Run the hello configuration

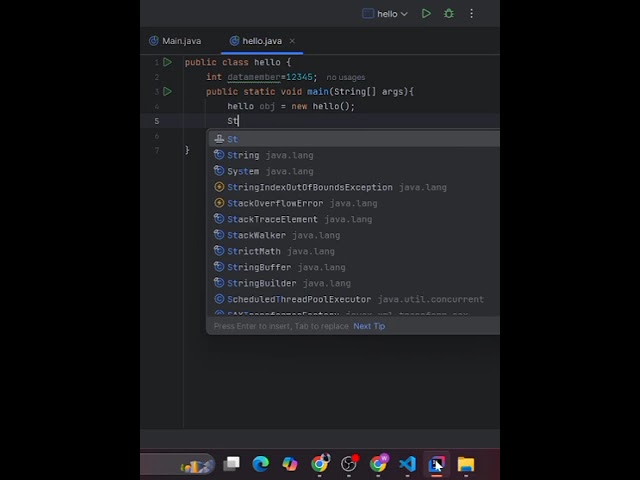[426, 14]
